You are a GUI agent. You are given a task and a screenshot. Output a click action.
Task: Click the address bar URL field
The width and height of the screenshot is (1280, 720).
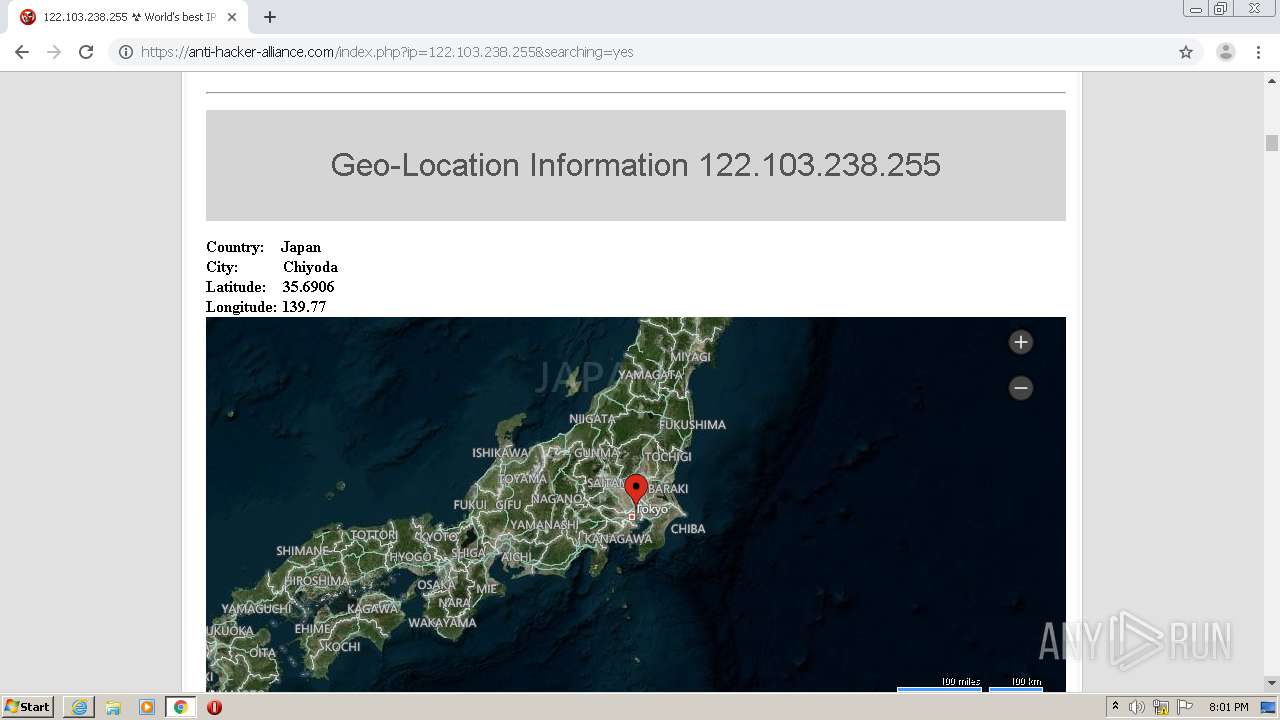[640, 52]
